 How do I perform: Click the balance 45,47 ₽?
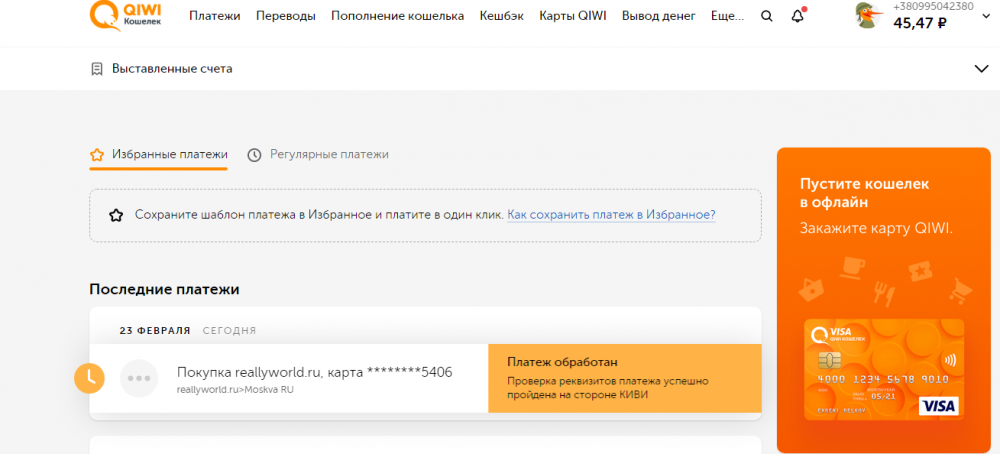pos(920,24)
